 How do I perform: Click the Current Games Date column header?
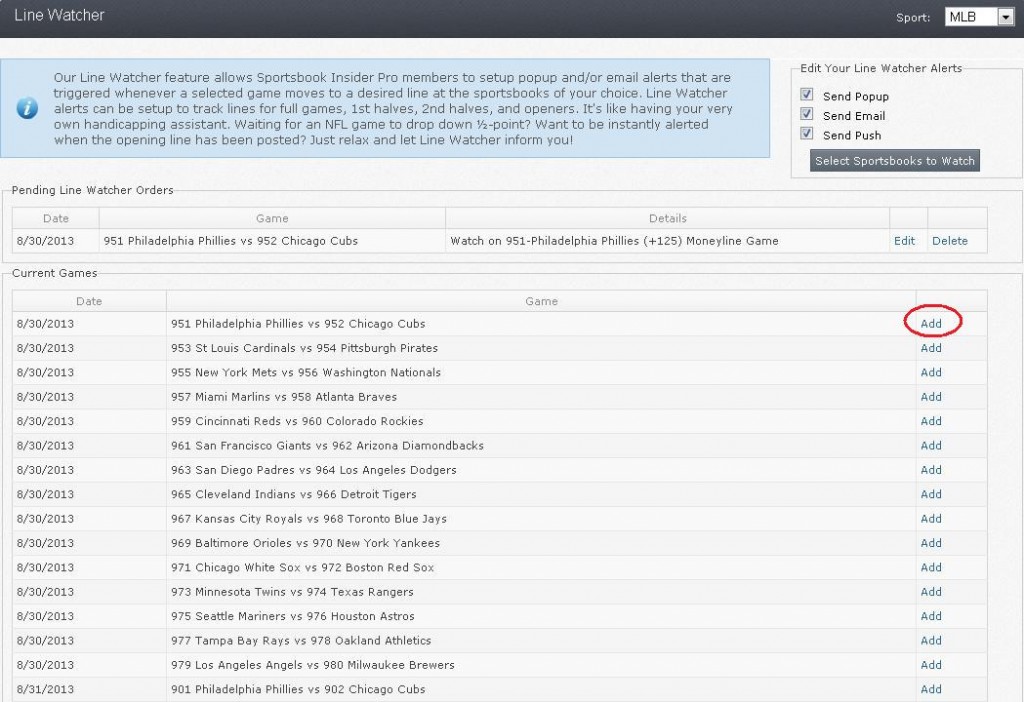[x=89, y=301]
